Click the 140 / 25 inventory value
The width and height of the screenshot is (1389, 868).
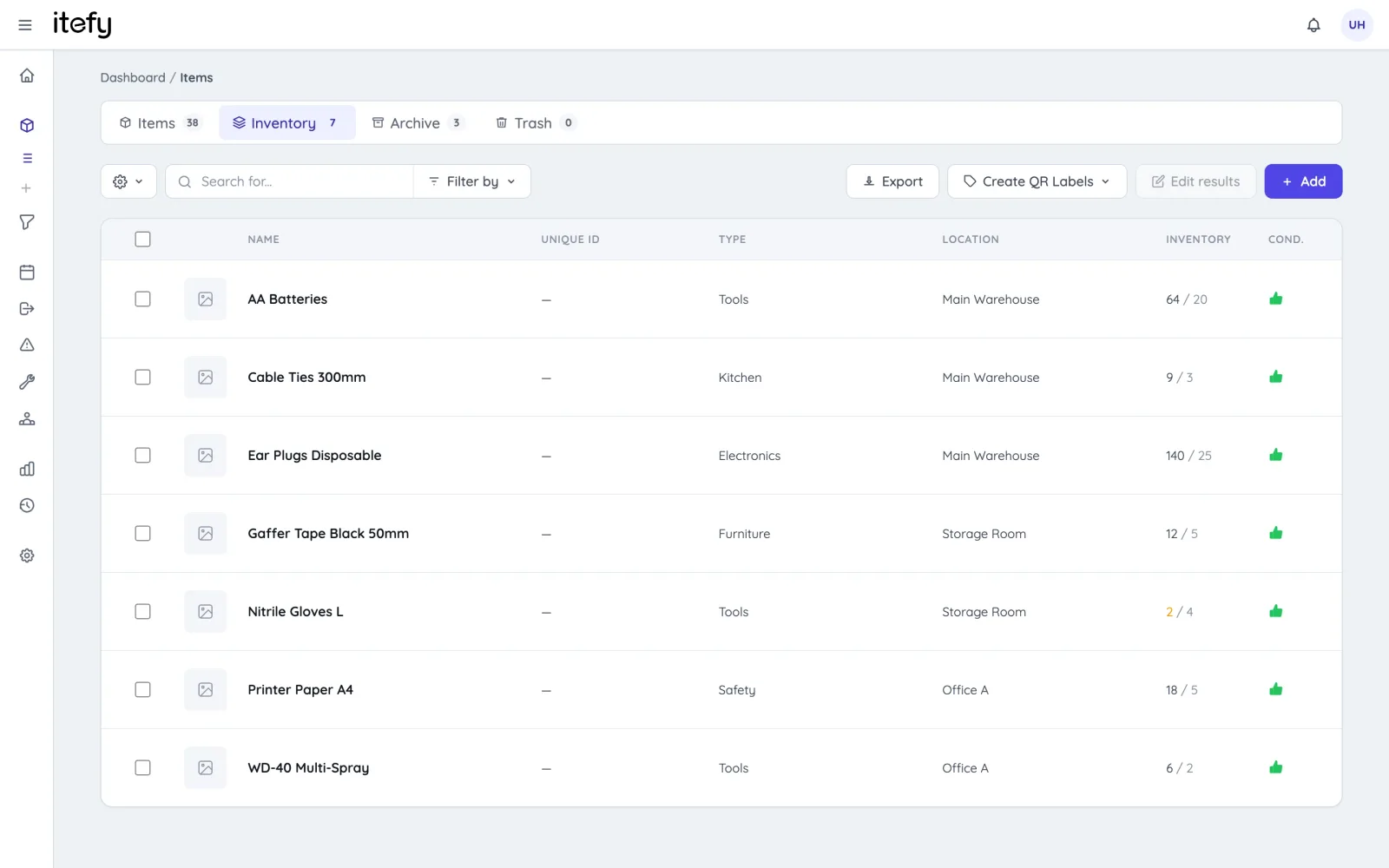tap(1188, 455)
